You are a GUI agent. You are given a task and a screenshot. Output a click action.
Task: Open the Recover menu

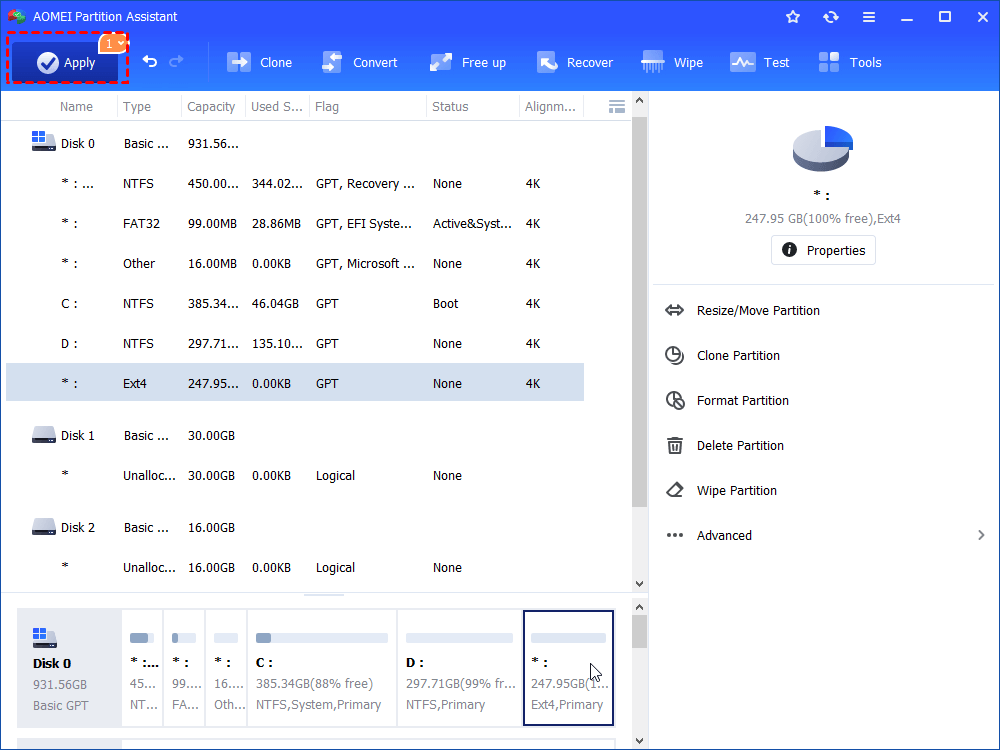(575, 62)
